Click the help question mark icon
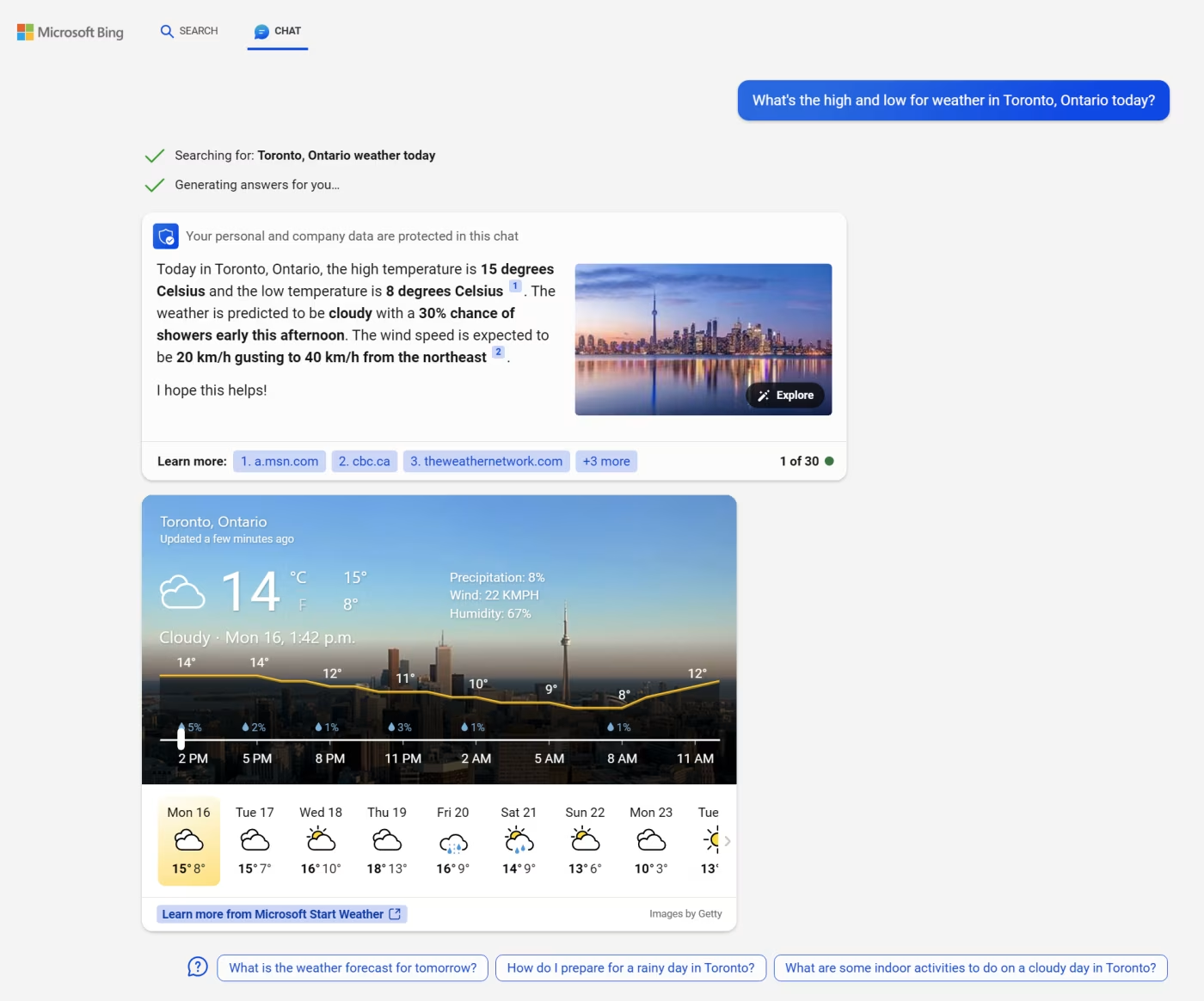Viewport: 1204px width, 1001px height. tap(198, 967)
